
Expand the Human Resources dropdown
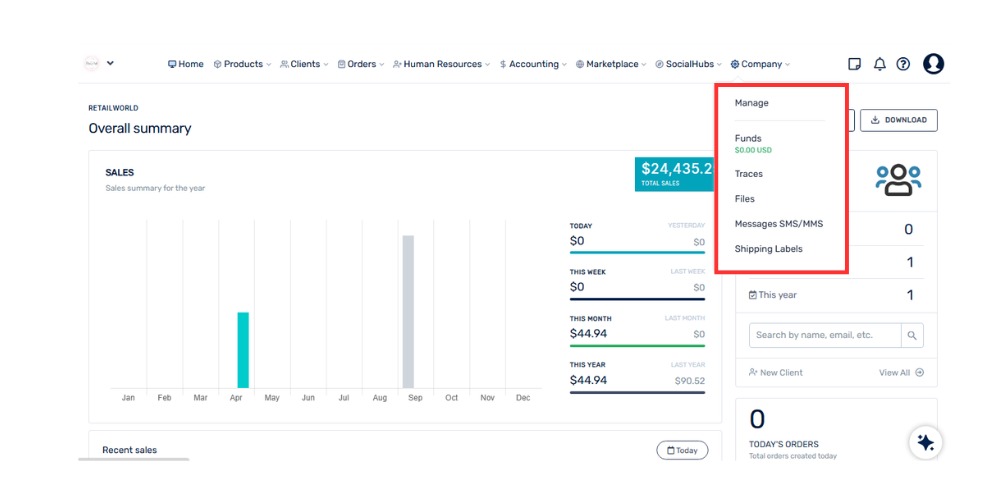[441, 64]
